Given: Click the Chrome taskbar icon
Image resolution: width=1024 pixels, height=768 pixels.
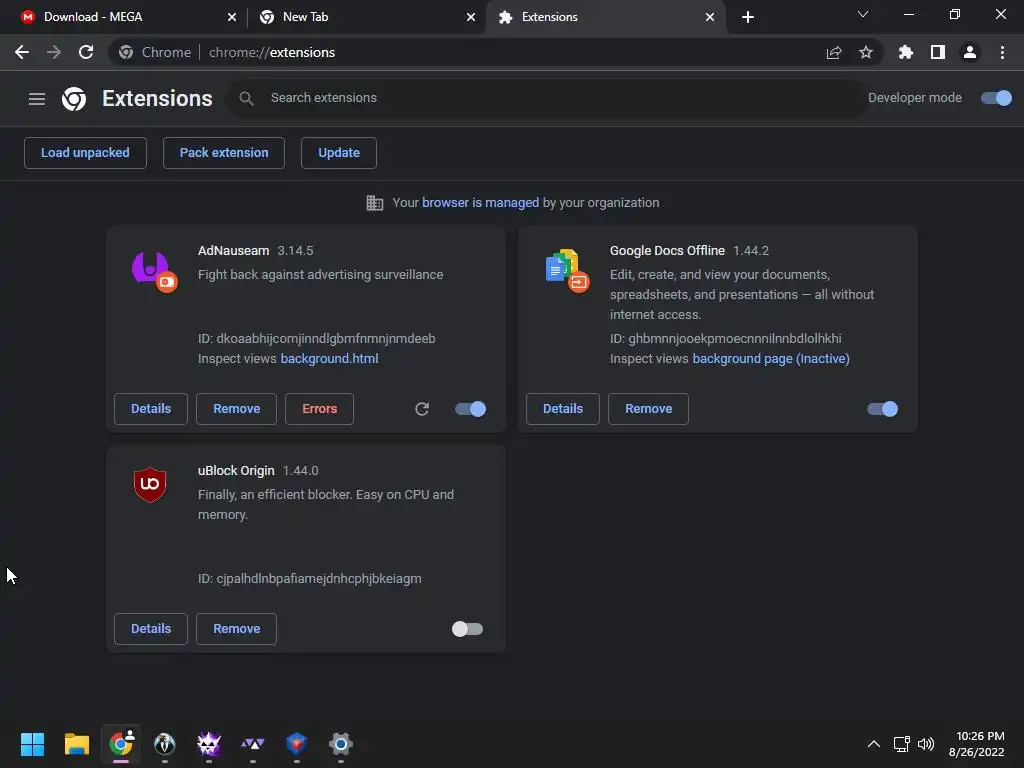Looking at the screenshot, I should (121, 743).
